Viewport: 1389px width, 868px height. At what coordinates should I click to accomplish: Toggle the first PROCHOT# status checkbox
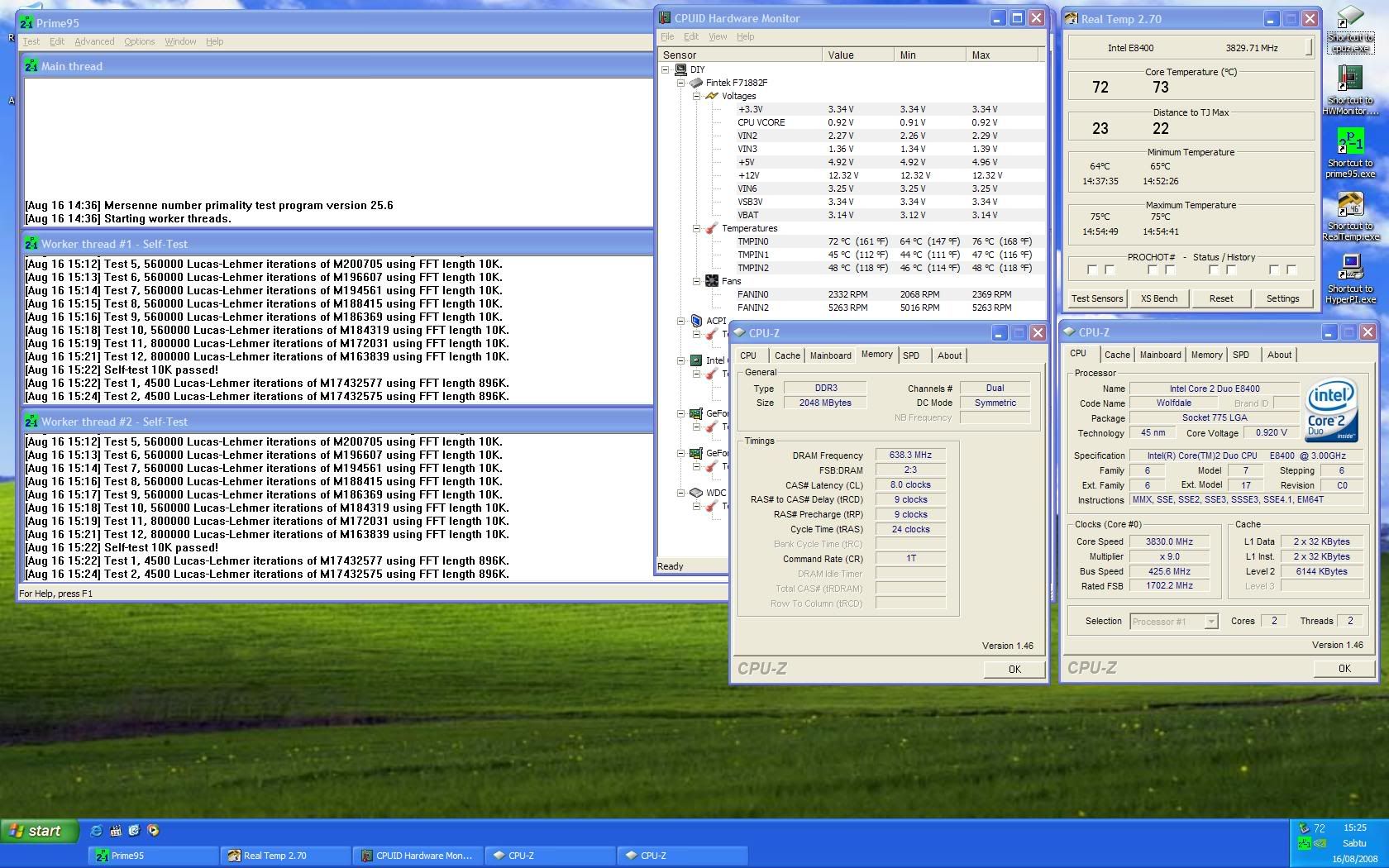[1092, 270]
